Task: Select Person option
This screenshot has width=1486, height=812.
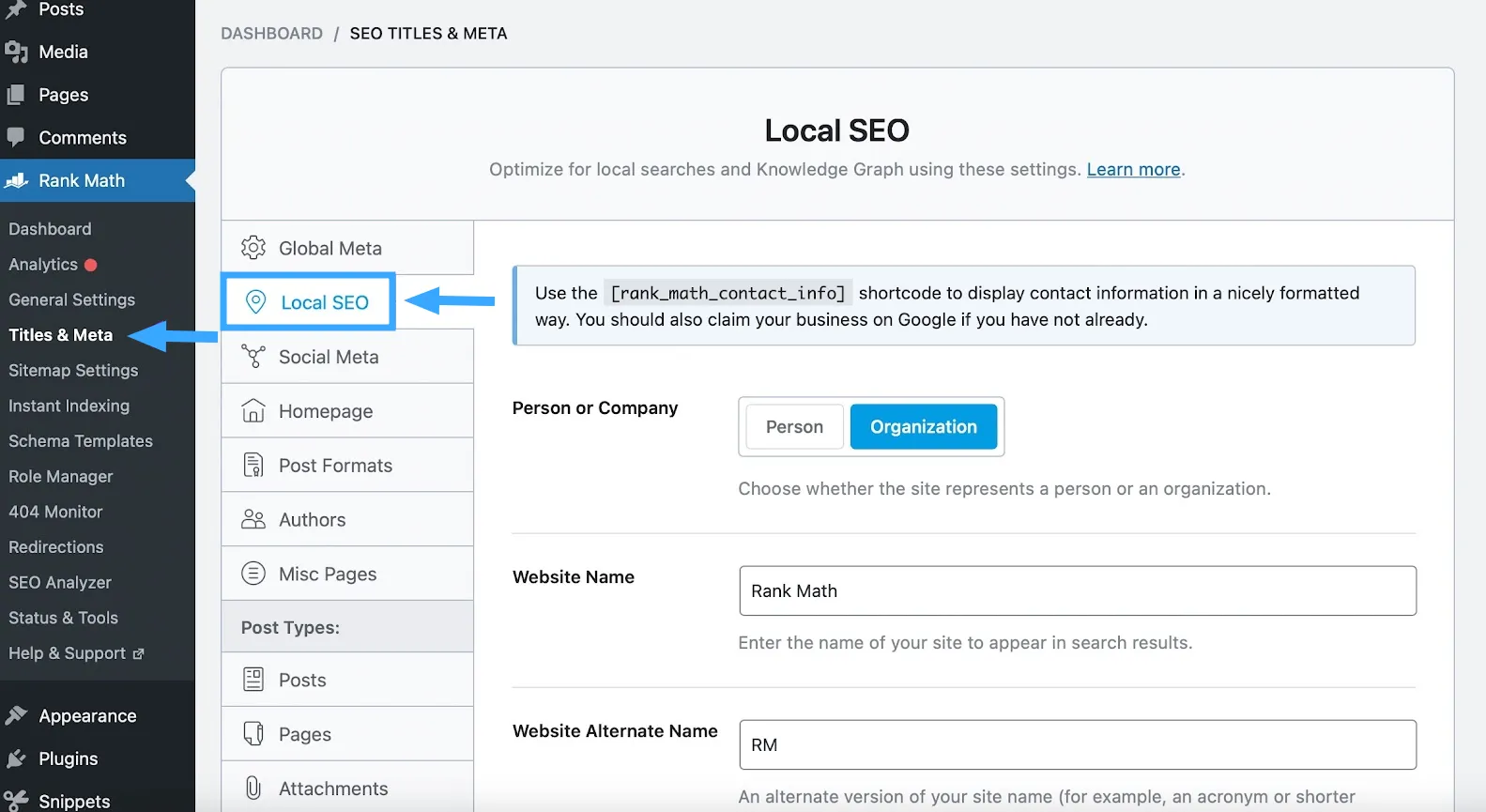Action: pyautogui.click(x=794, y=426)
